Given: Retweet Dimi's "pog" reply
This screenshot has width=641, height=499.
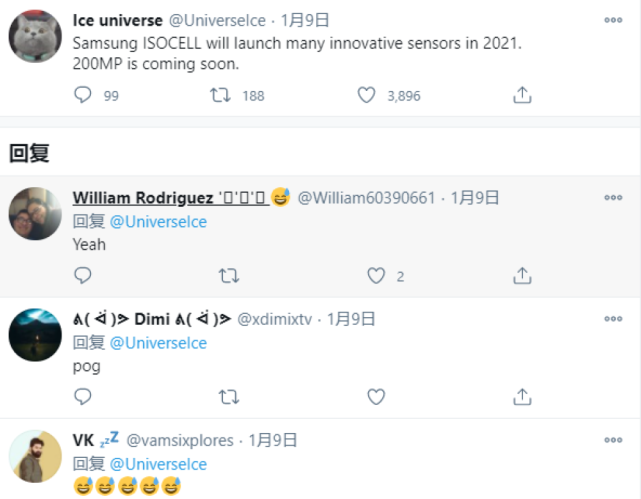Looking at the screenshot, I should (x=228, y=397).
